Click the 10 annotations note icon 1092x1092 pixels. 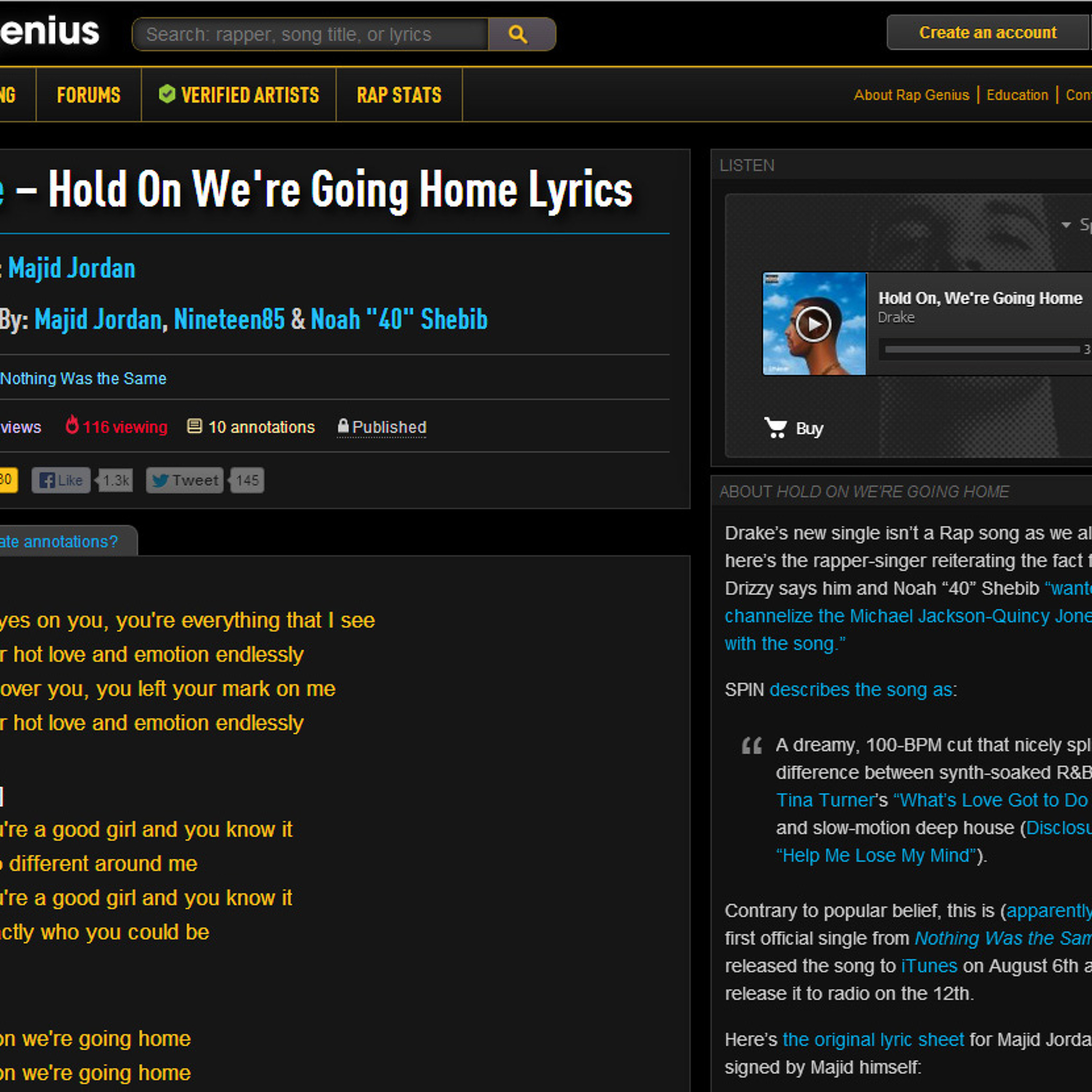194,426
